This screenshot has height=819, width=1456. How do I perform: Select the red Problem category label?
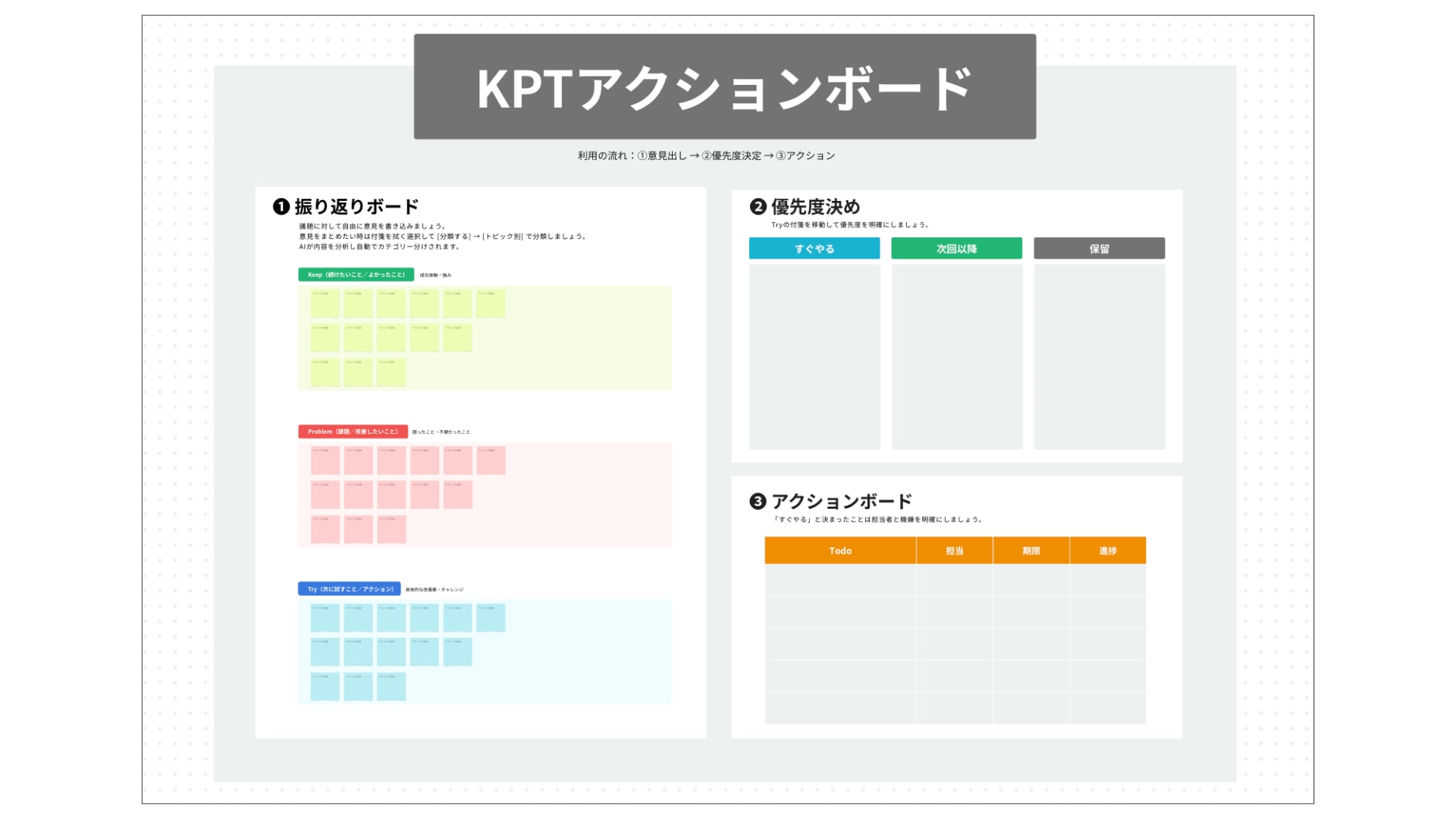point(353,431)
